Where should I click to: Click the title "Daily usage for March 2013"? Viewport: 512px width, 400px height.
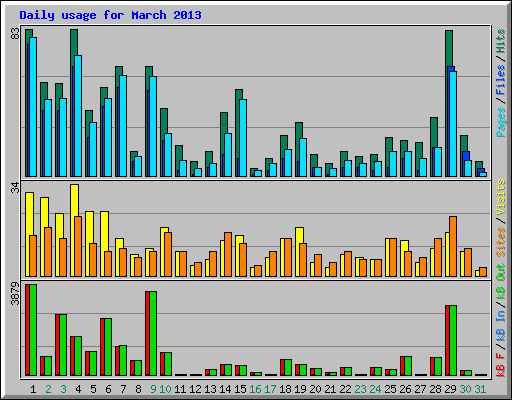[110, 15]
